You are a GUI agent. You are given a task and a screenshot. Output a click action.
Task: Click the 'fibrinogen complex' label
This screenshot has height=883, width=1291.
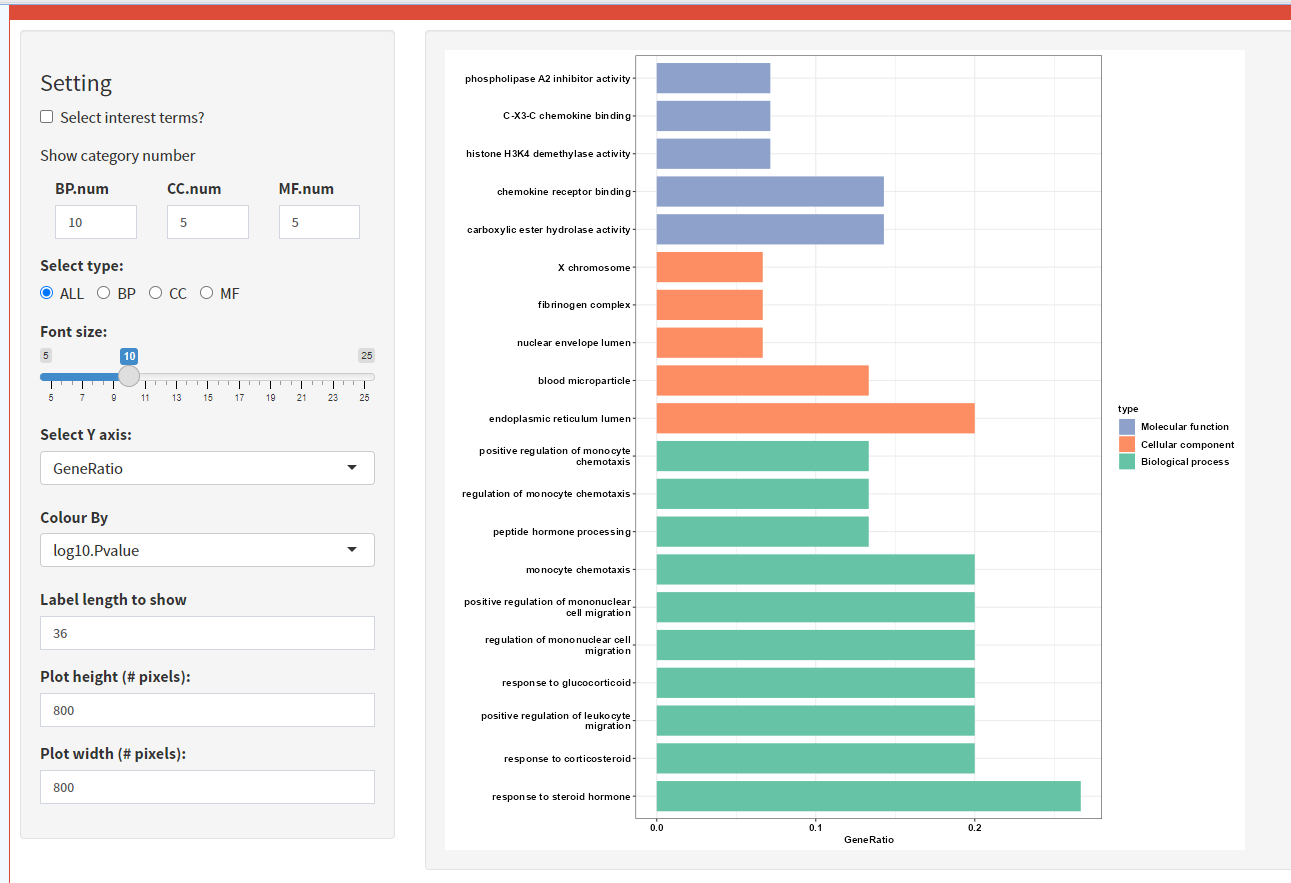coord(584,305)
